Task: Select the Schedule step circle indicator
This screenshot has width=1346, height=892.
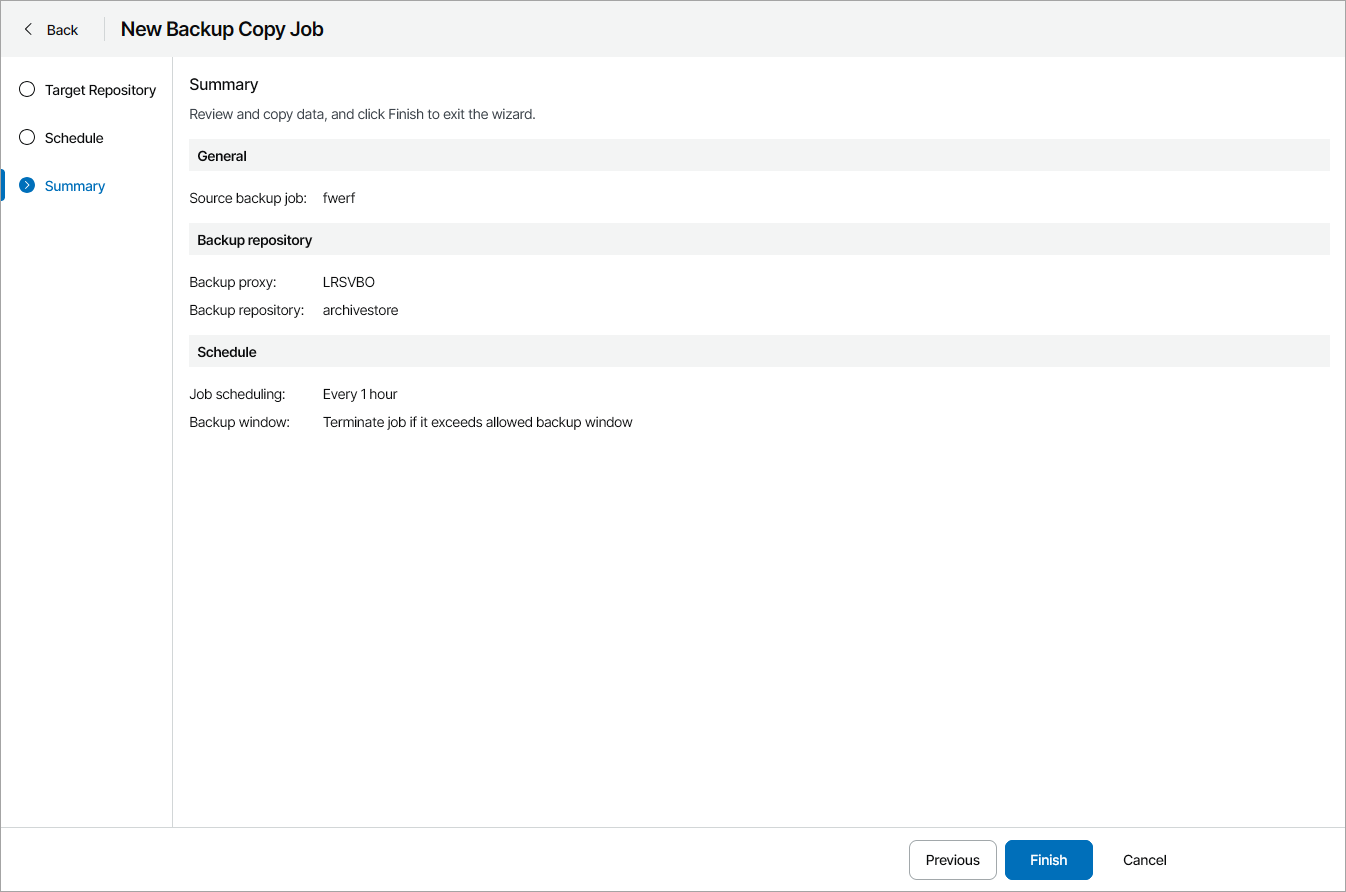Action: coord(27,138)
